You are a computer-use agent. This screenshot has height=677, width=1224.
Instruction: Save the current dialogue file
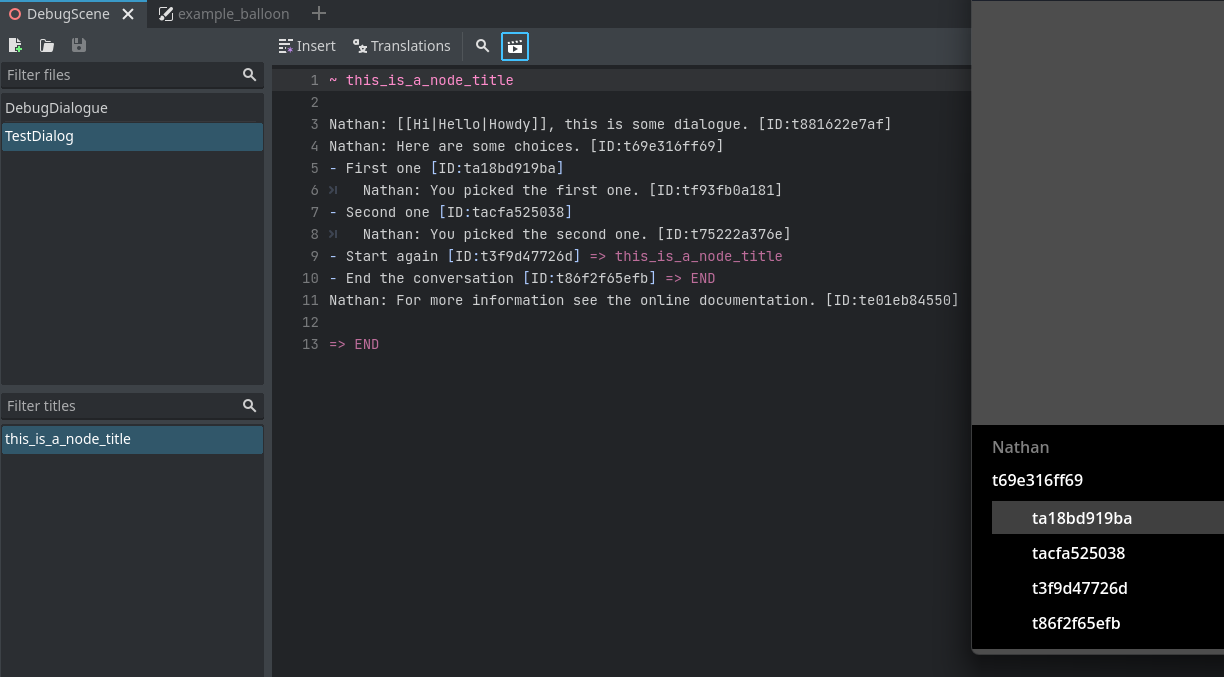tap(78, 45)
